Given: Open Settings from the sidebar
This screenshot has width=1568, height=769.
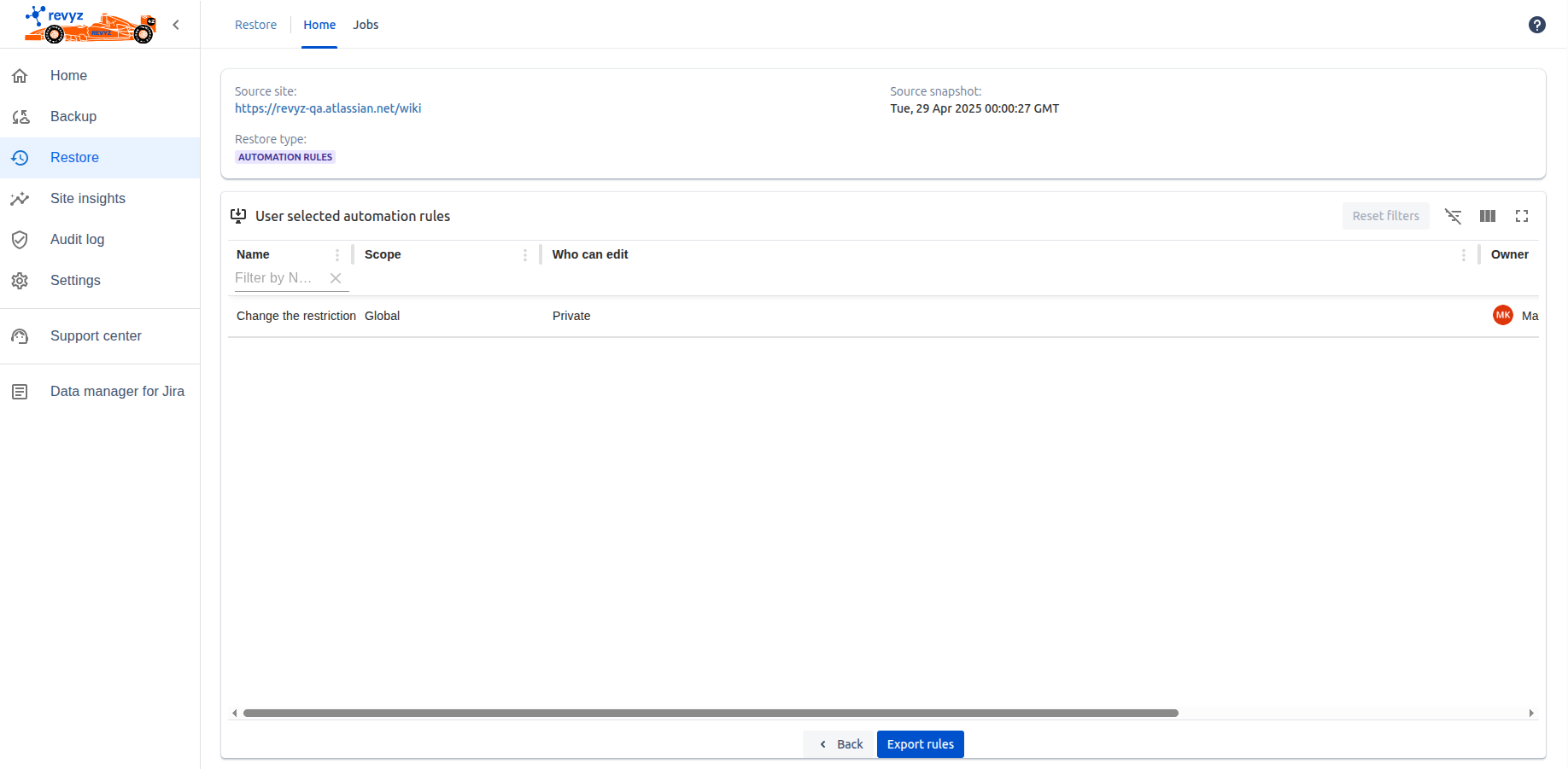Looking at the screenshot, I should click(x=75, y=280).
